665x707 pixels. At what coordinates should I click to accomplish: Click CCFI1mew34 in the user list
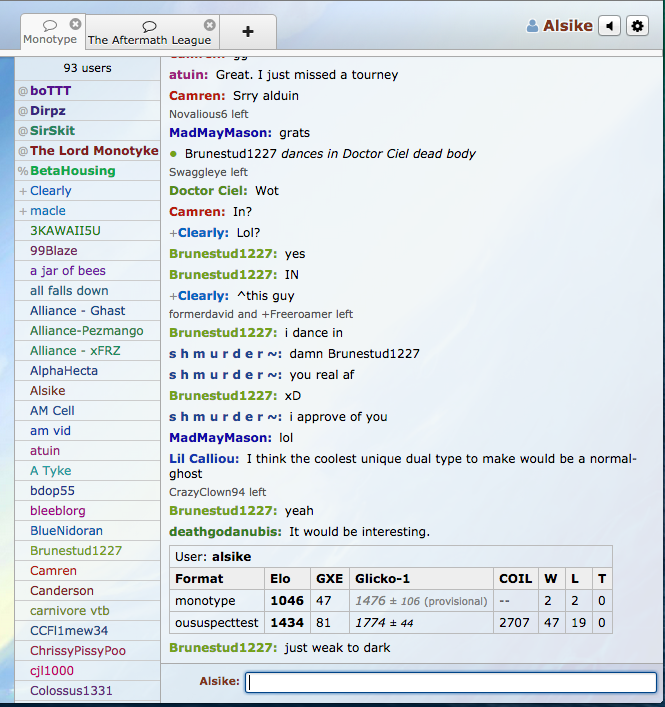(88, 630)
